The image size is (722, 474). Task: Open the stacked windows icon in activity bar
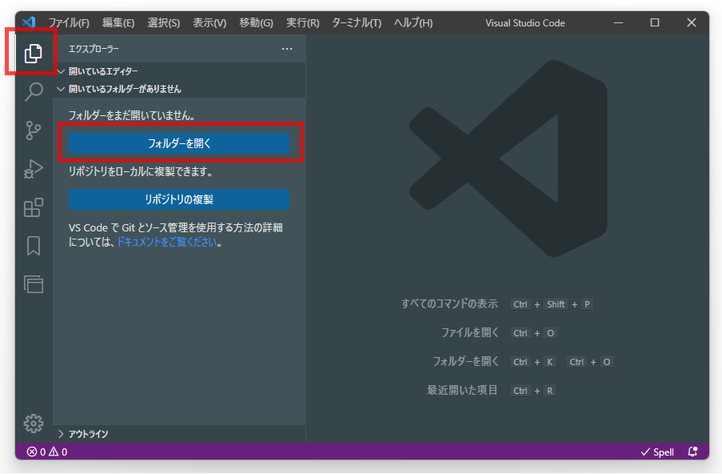click(33, 284)
